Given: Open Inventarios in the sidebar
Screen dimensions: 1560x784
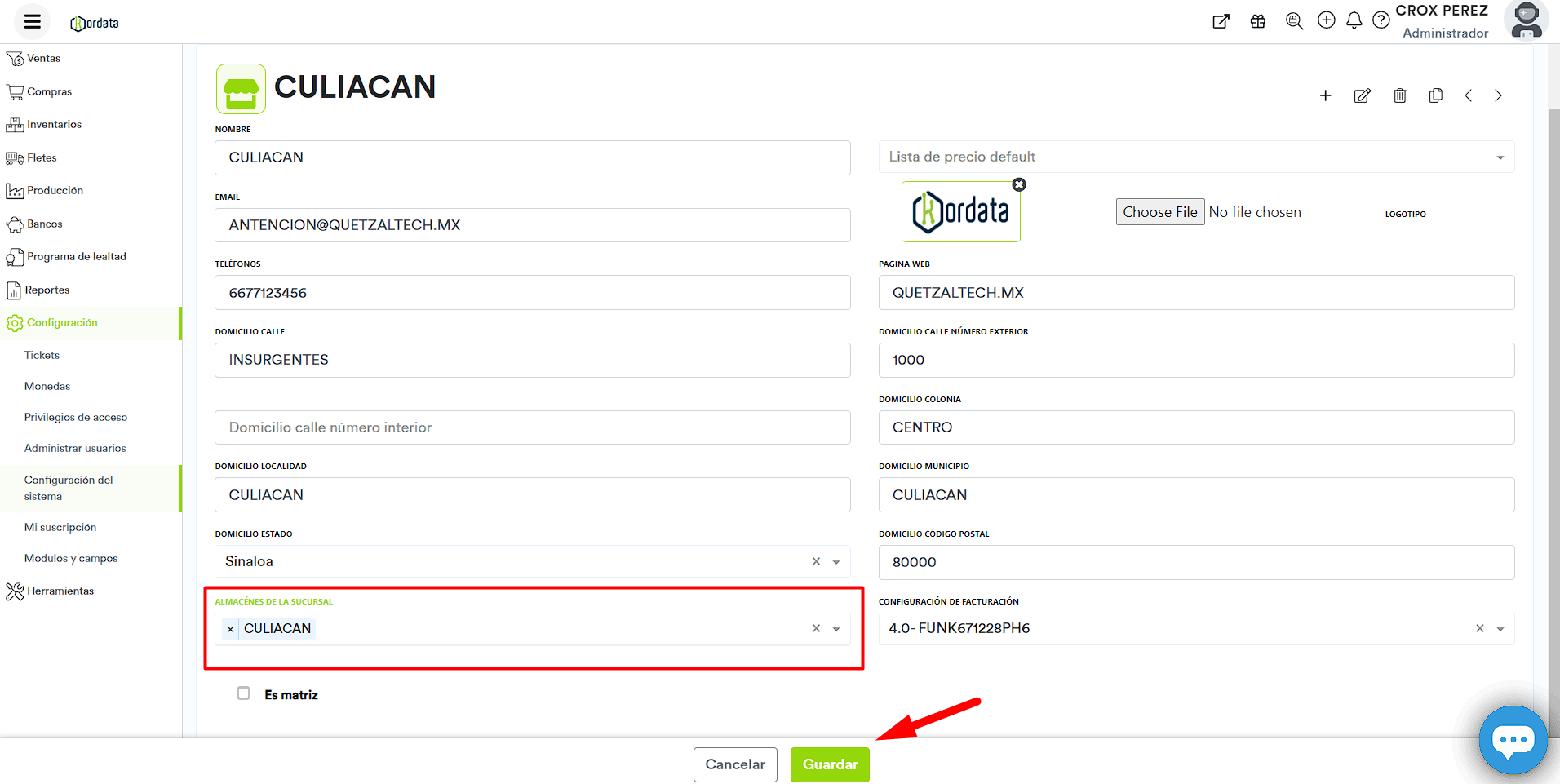Looking at the screenshot, I should pyautogui.click(x=54, y=125).
